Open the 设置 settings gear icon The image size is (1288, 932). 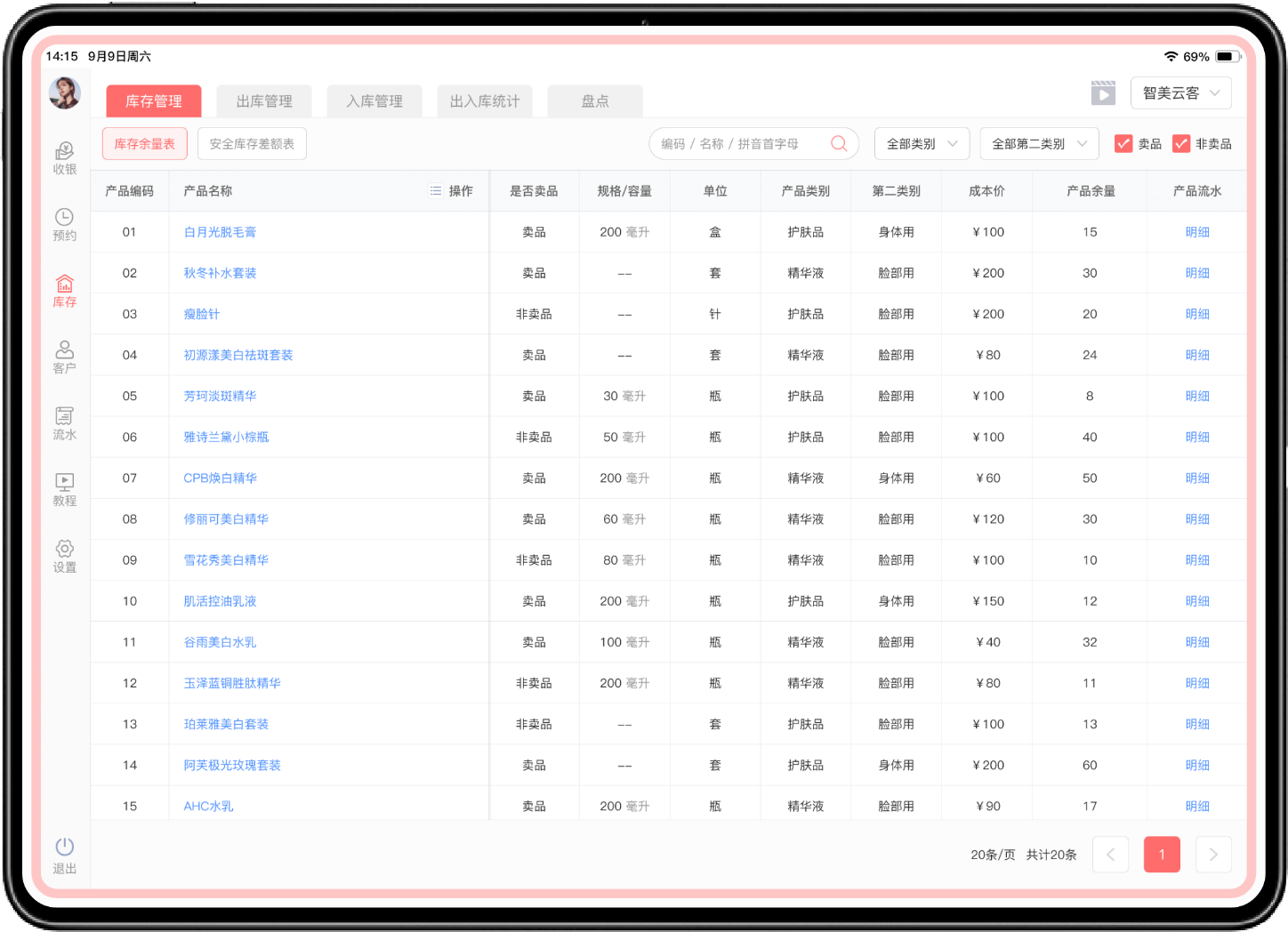click(64, 550)
